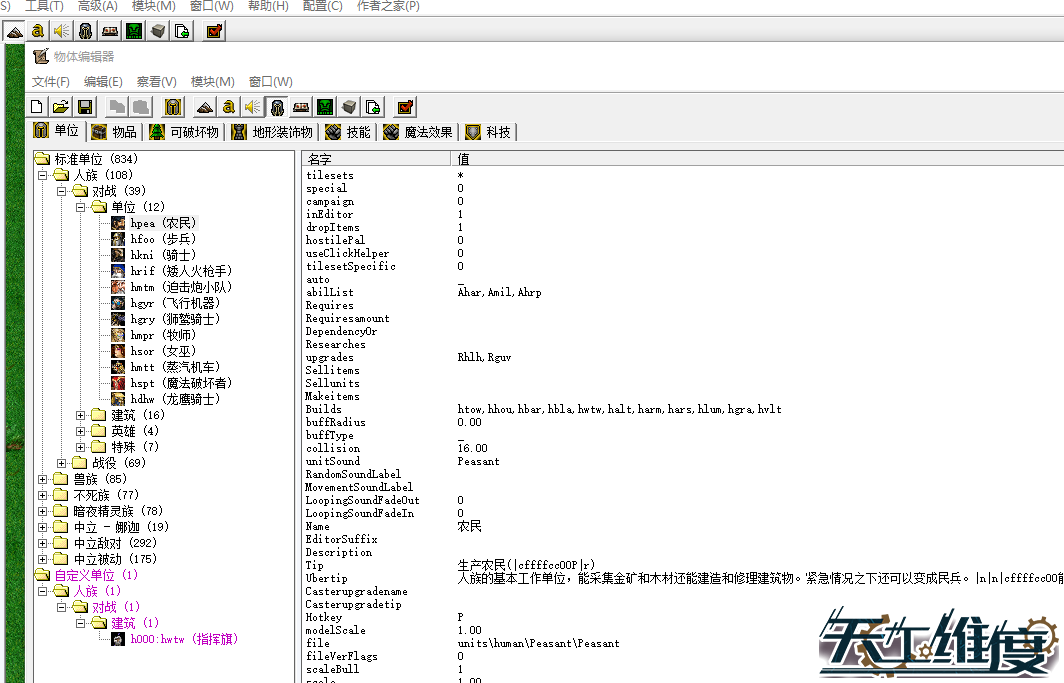The width and height of the screenshot is (1064, 683).
Task: Select the hfoo (步兵) unit
Action: point(162,239)
